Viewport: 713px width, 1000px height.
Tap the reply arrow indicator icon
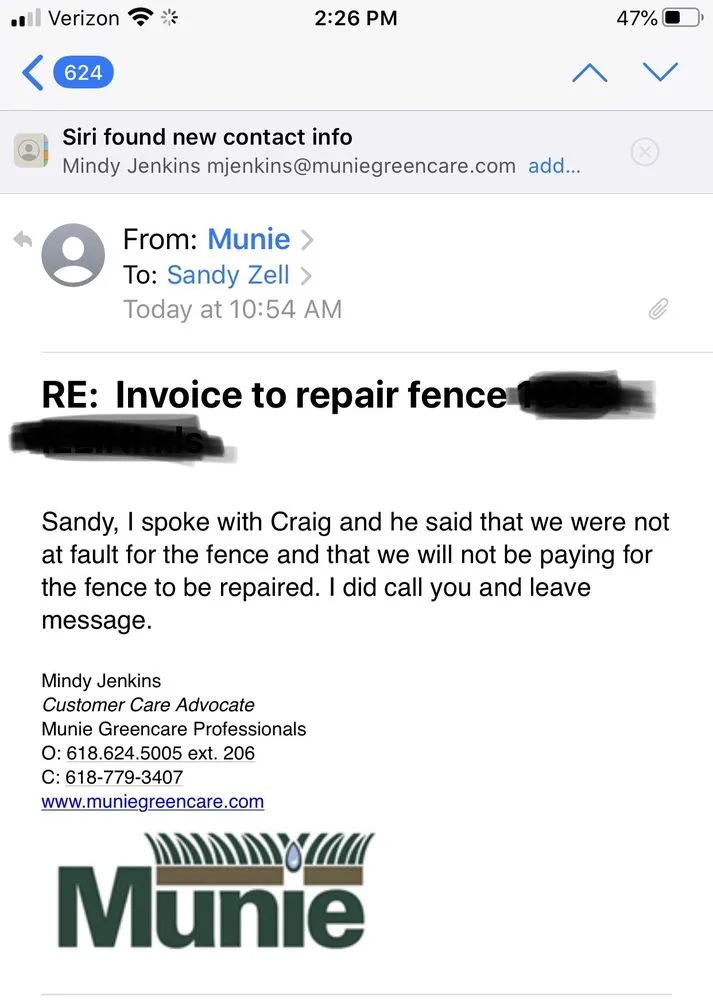21,240
